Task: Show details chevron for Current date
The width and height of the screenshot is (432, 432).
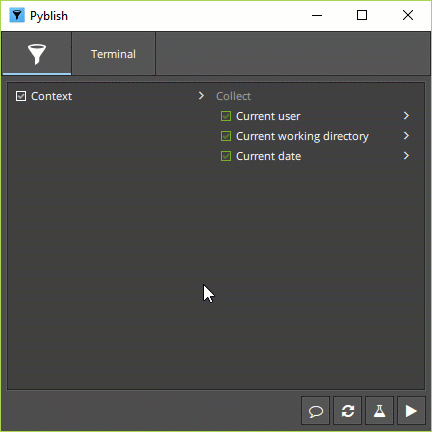Action: pyautogui.click(x=406, y=156)
